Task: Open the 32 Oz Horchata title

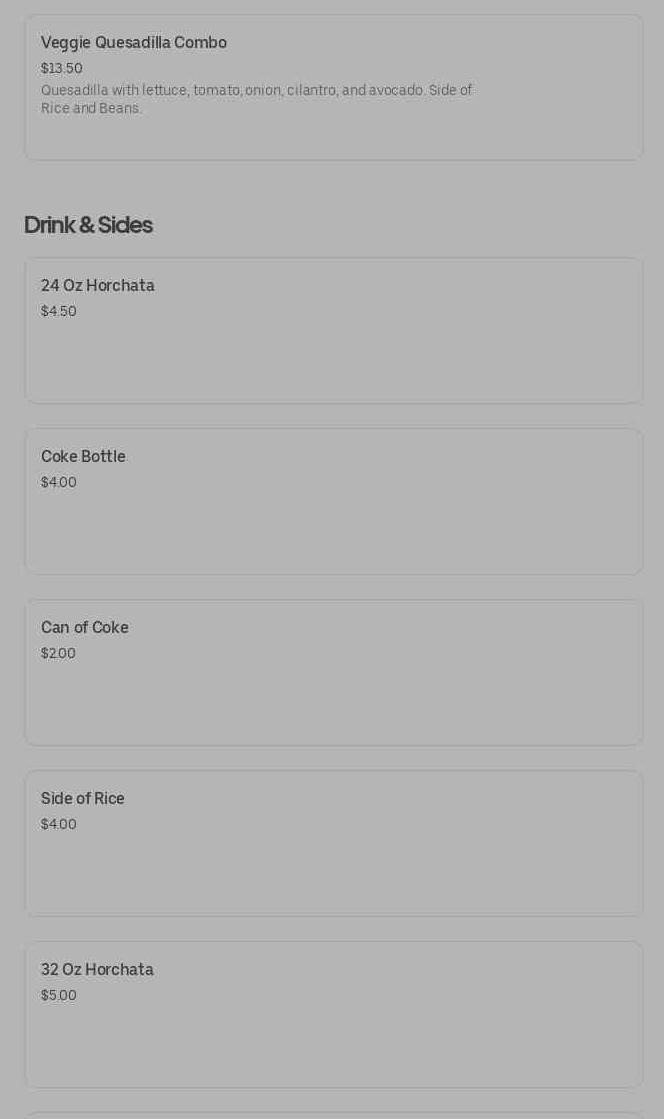Action: [x=97, y=970]
